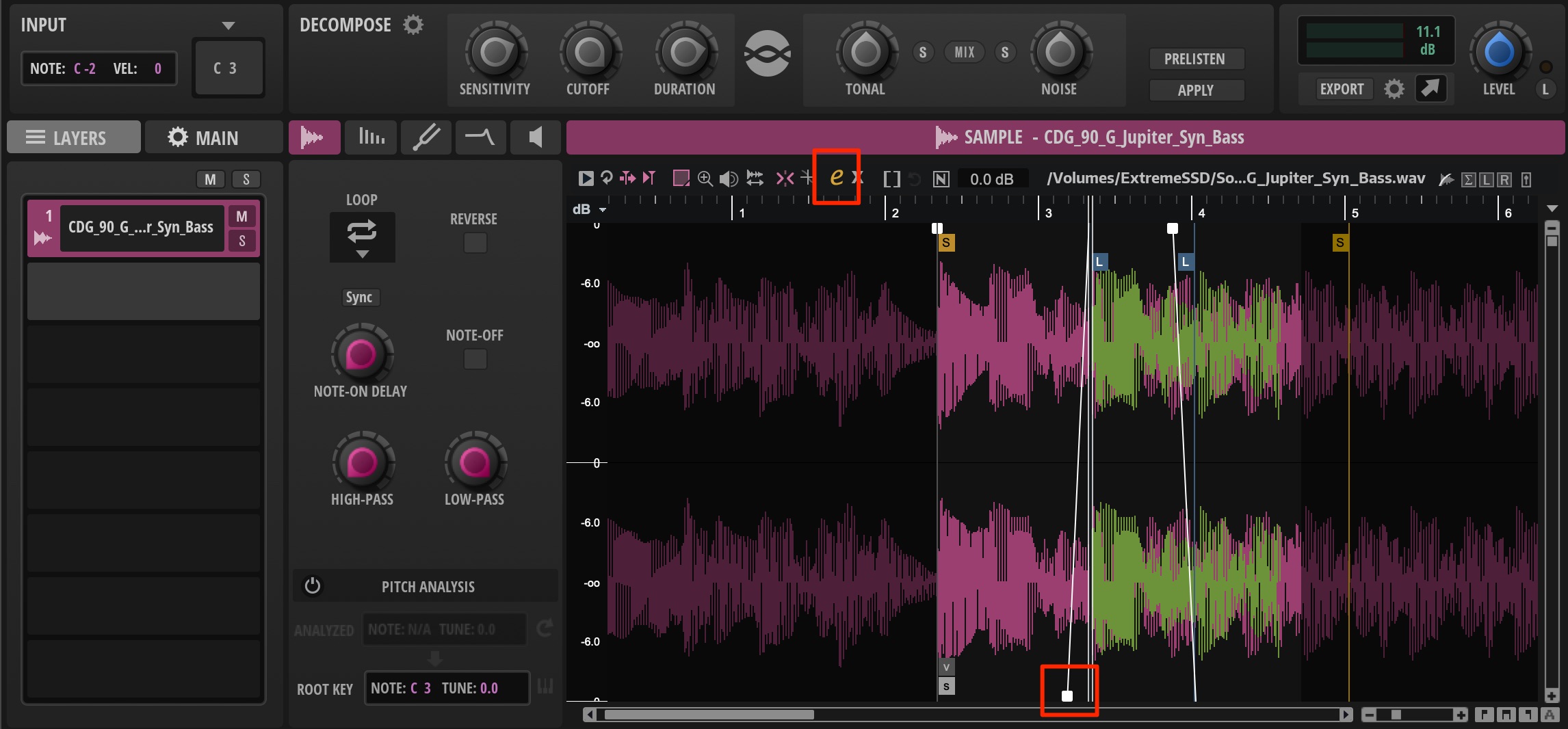Open the dB scale dropdown
This screenshot has height=729, width=1568.
pos(603,210)
